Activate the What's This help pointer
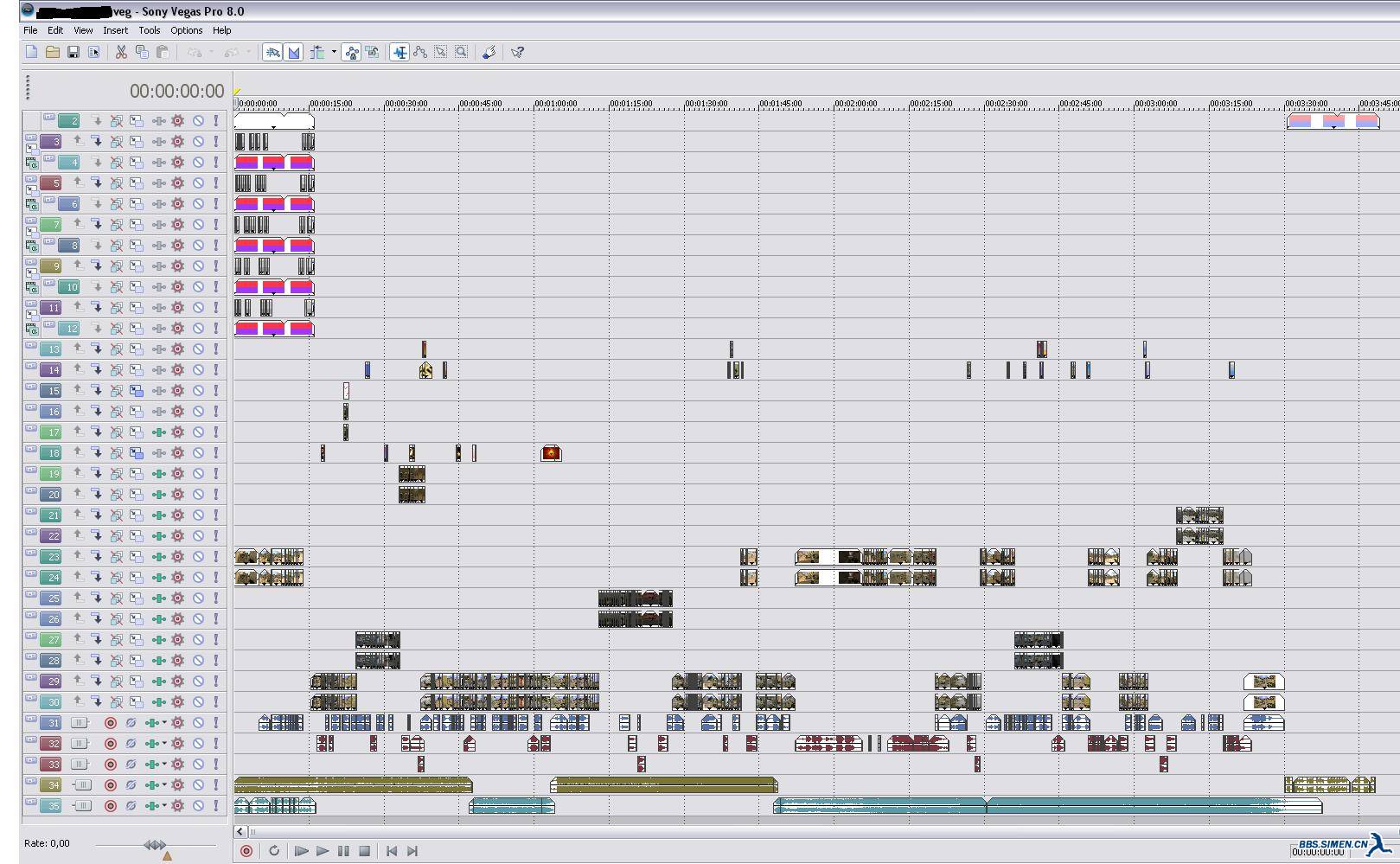Image resolution: width=1400 pixels, height=864 pixels. [517, 52]
